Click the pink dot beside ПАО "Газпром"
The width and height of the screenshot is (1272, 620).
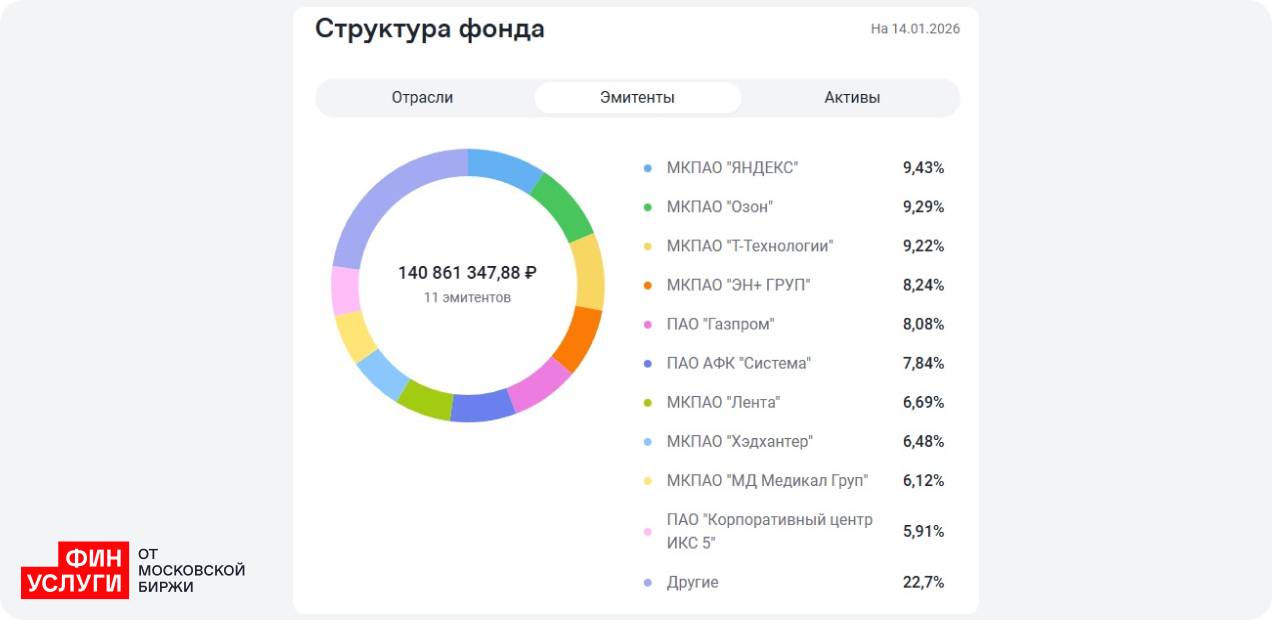click(x=647, y=324)
